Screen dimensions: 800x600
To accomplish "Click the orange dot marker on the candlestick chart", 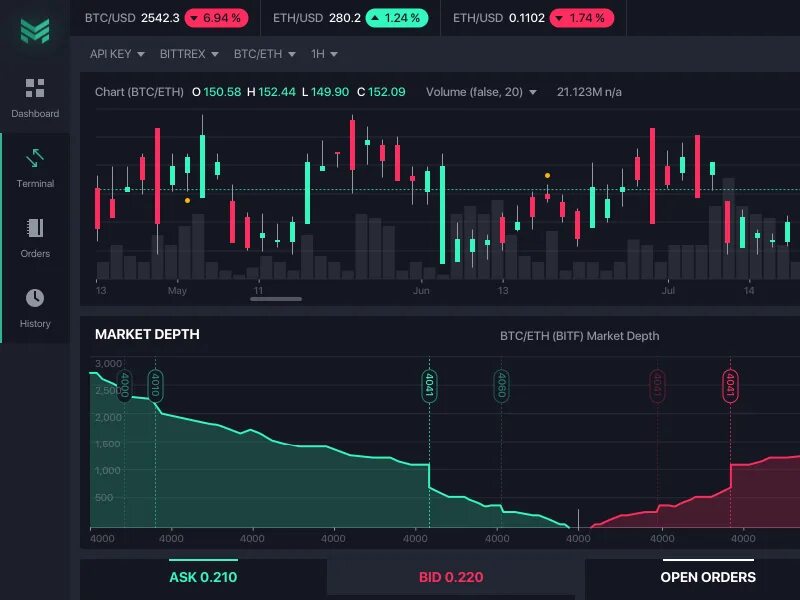I will tap(186, 201).
